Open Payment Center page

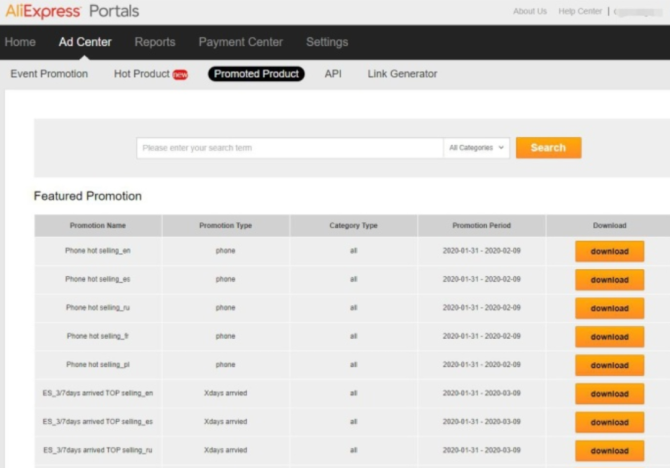(241, 42)
